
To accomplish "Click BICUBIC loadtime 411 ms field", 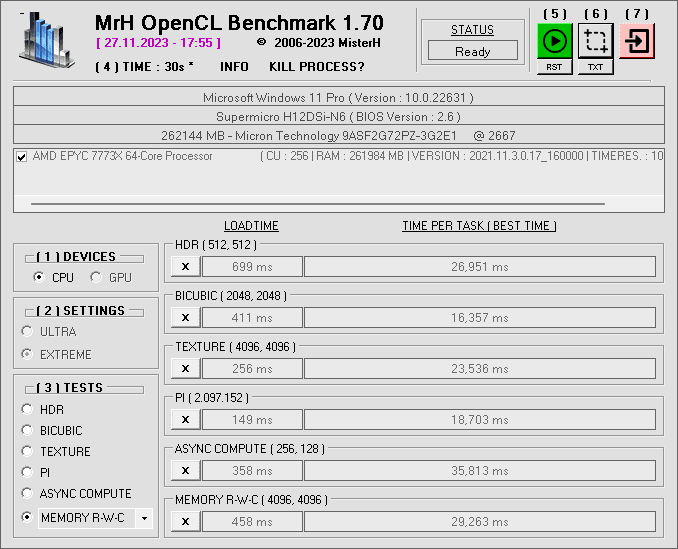I will [x=252, y=317].
